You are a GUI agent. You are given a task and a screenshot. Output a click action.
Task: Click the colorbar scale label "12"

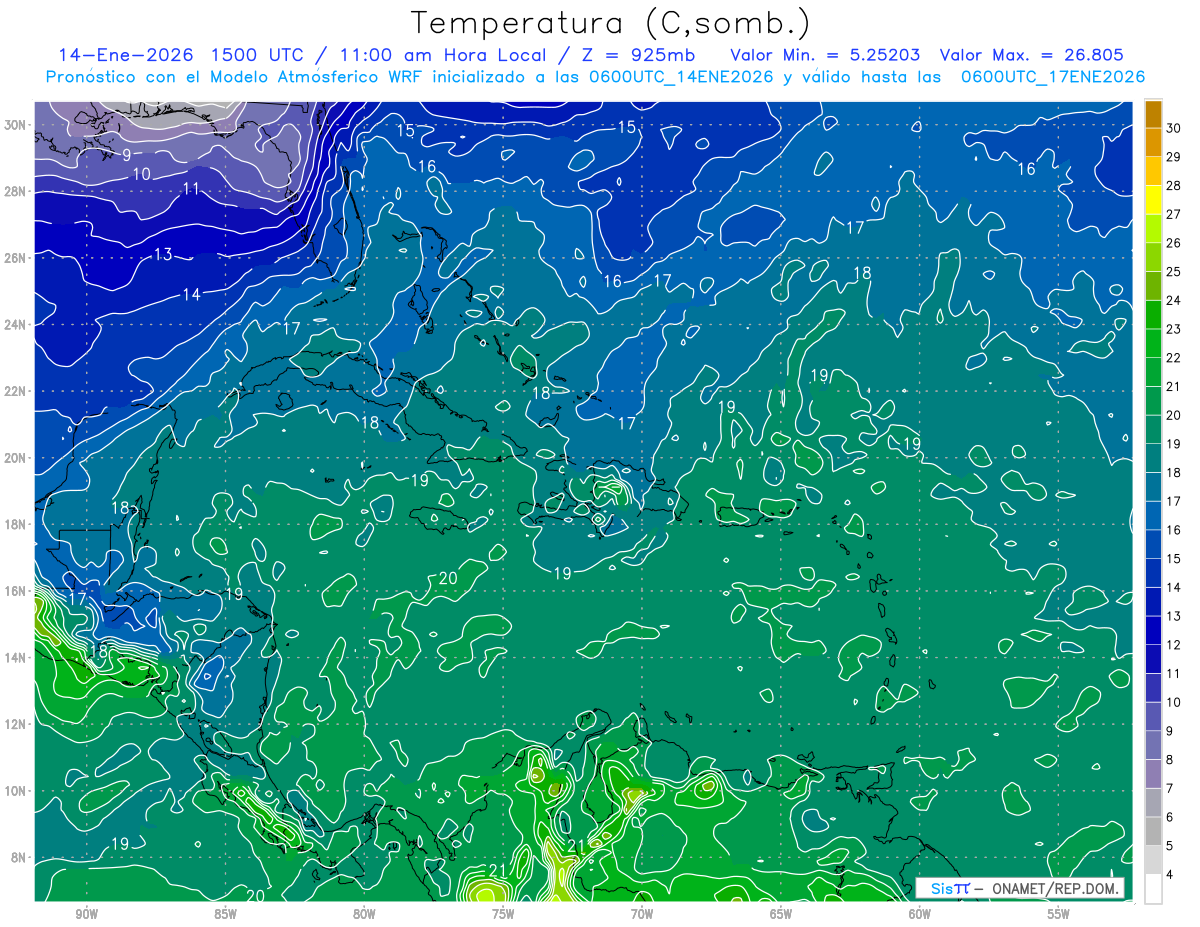click(x=1174, y=645)
